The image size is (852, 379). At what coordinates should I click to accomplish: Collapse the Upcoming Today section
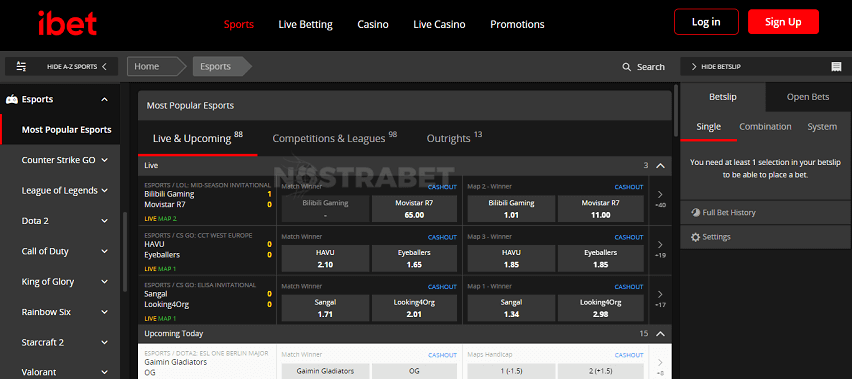coord(660,333)
